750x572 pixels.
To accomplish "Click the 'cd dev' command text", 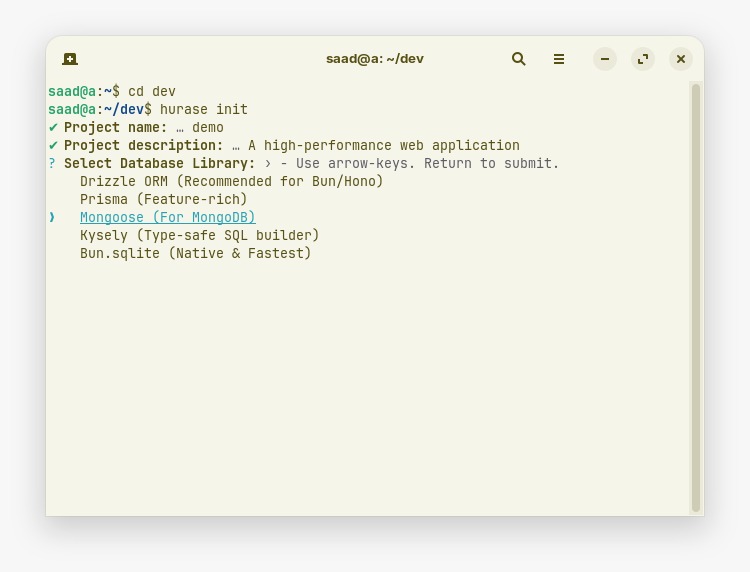I will pos(152,91).
